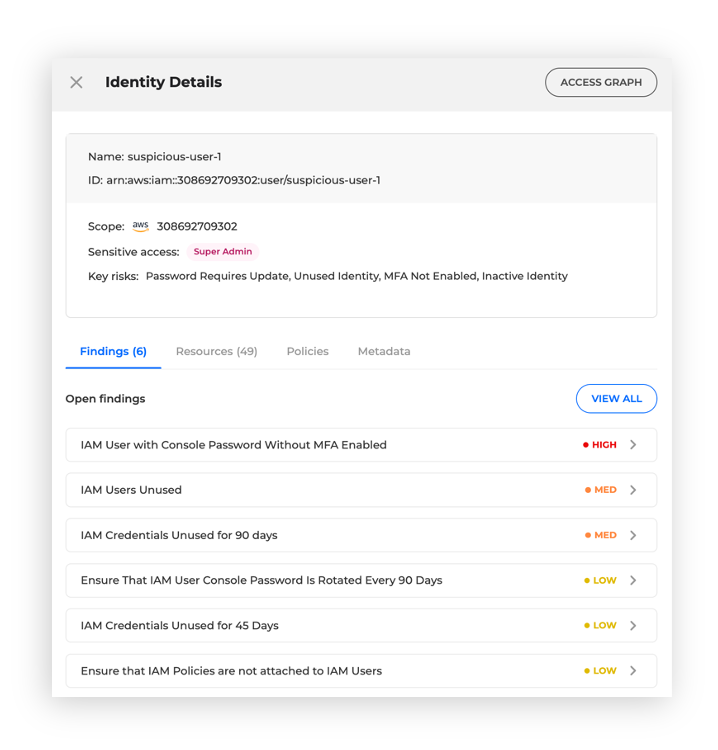Click MED severity badge on IAM Users Unused
This screenshot has height=750, width=718.
click(601, 490)
